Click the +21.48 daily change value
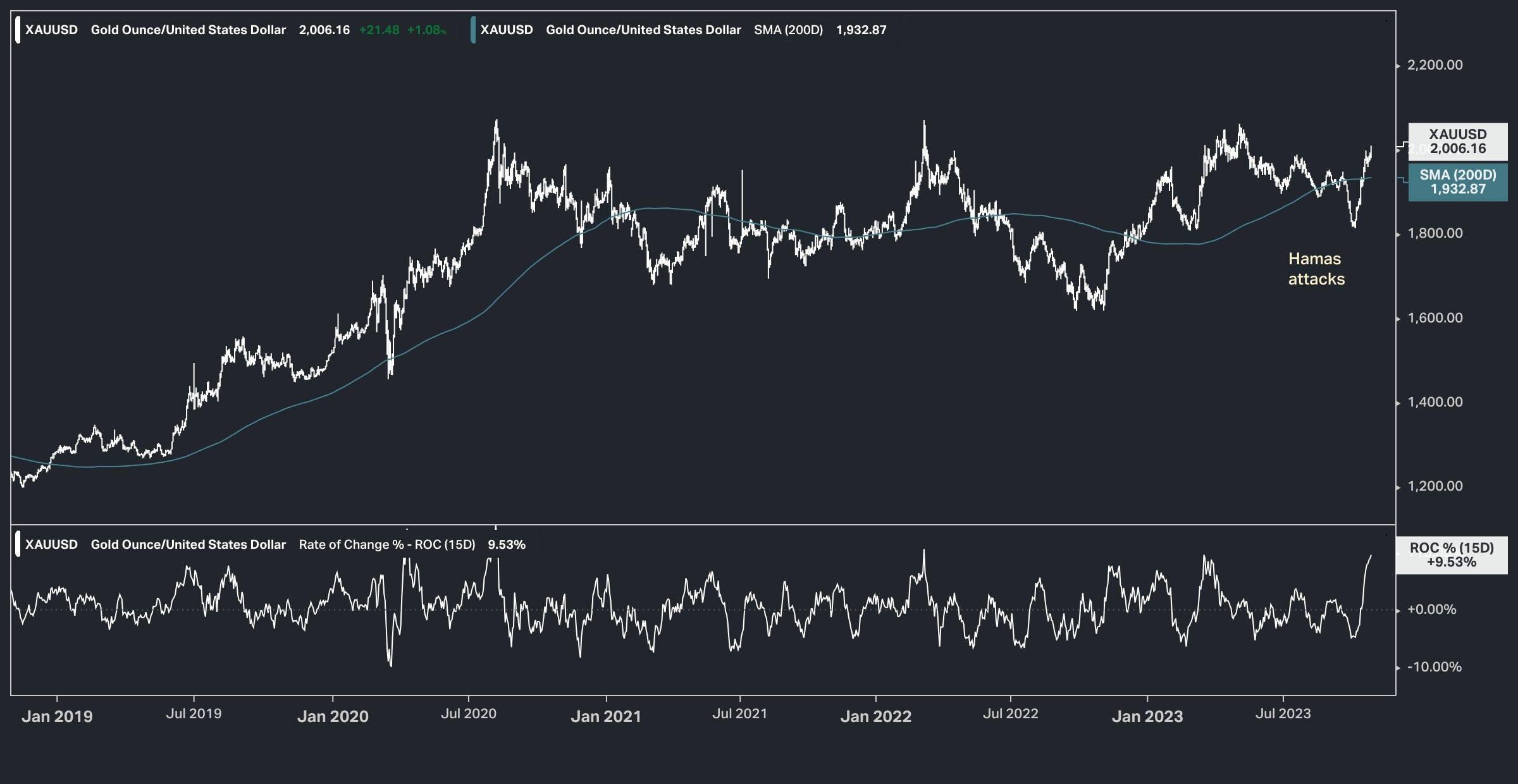This screenshot has height=784, width=1518. point(379,30)
